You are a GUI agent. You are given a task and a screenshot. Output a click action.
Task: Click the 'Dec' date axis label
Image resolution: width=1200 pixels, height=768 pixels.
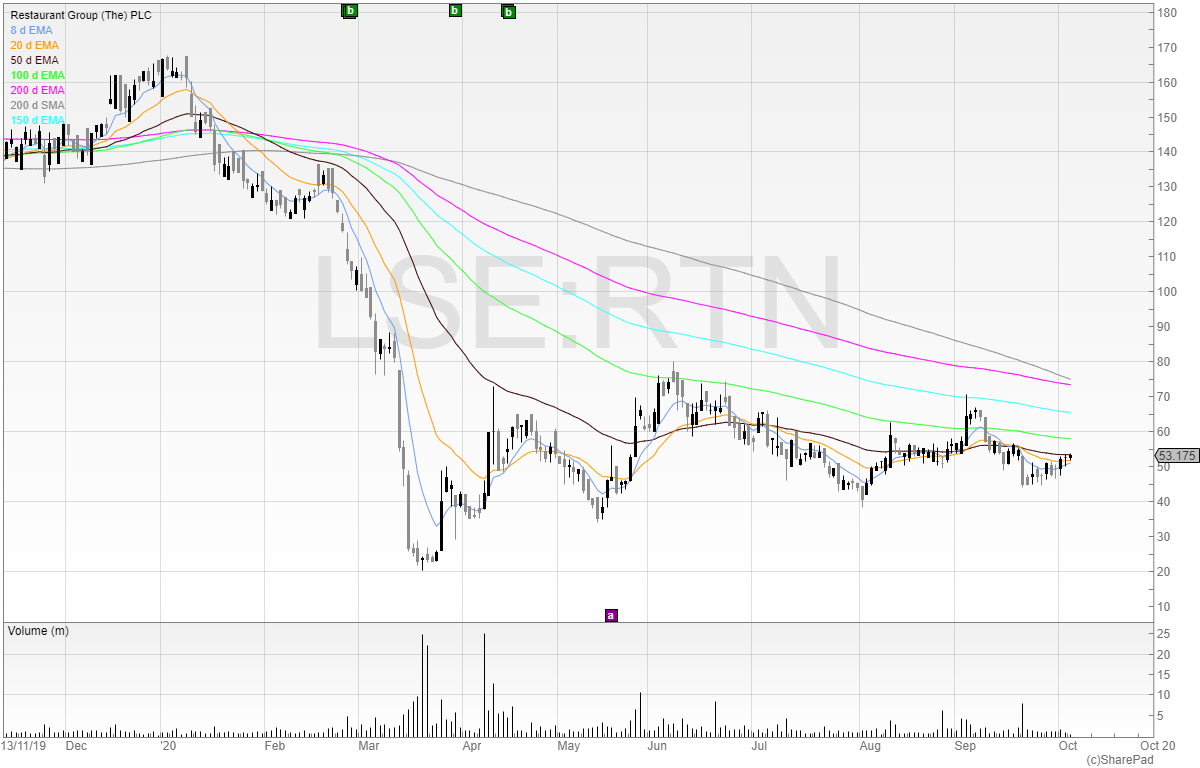coord(76,745)
